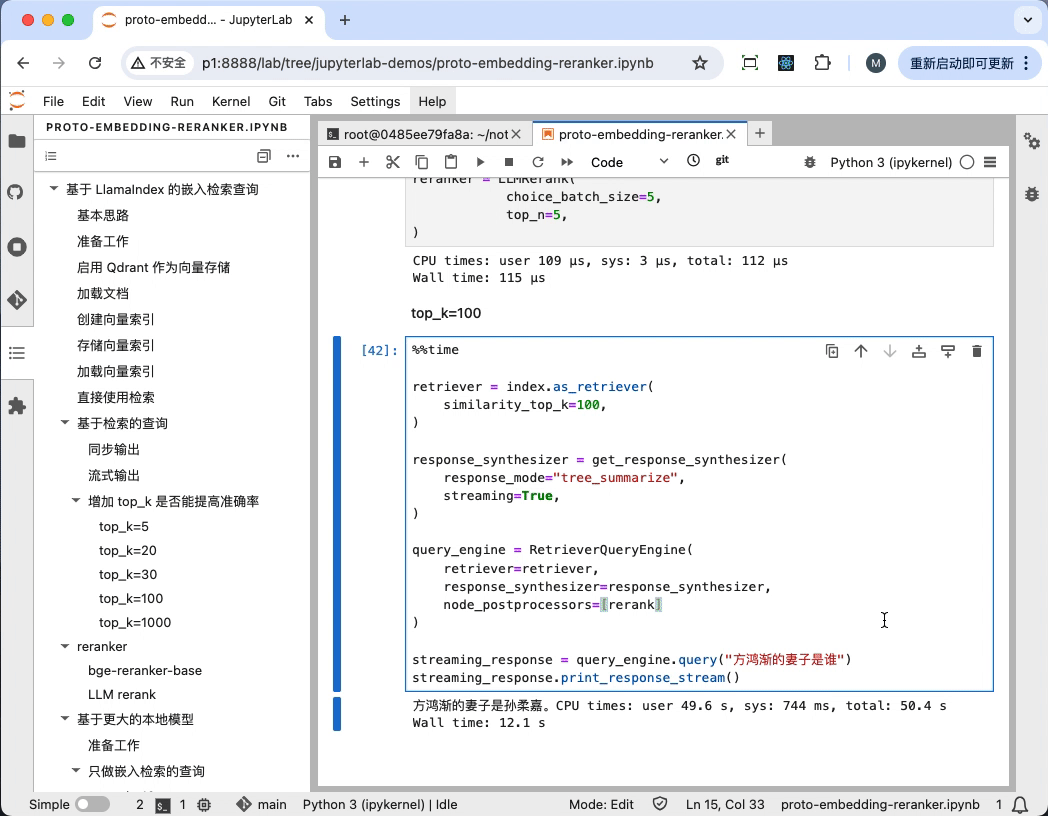Viewport: 1048px width, 816px height.
Task: Show the Table of Contents sidebar
Action: 17,352
